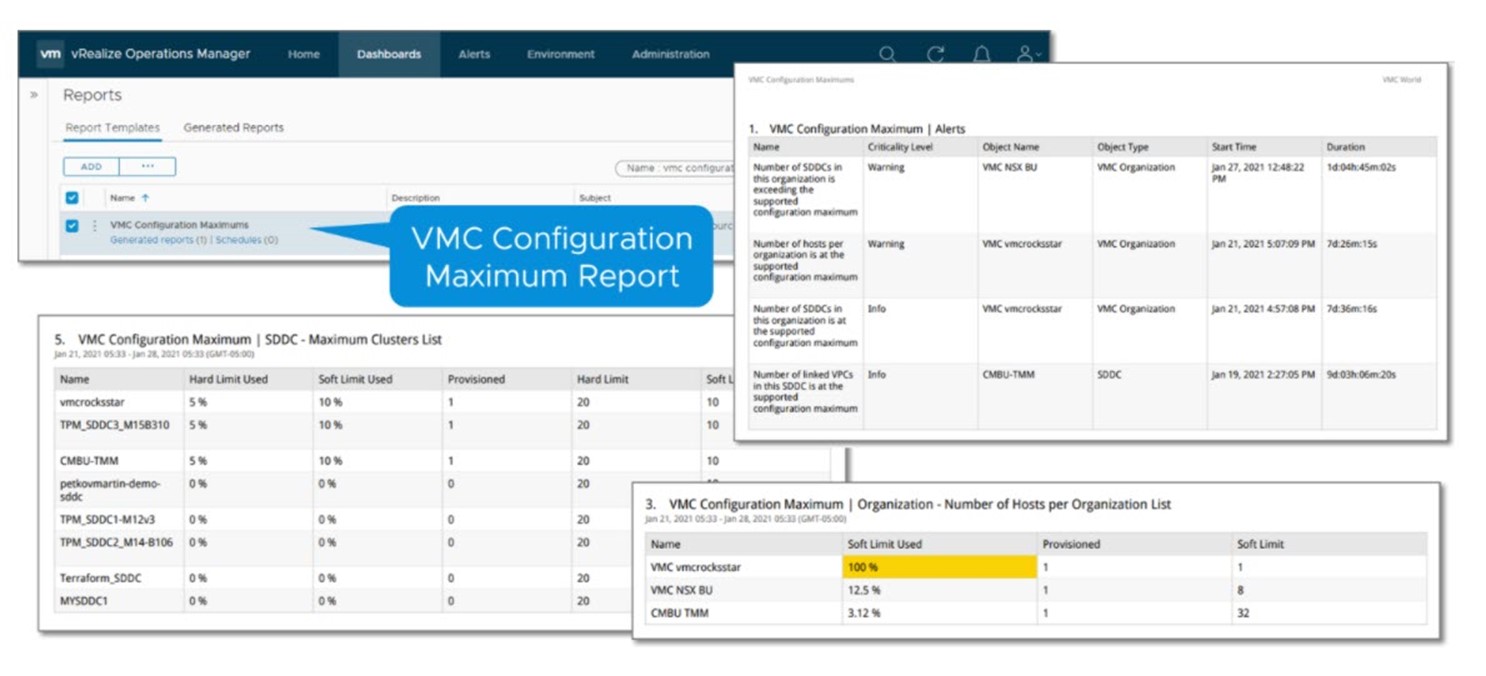This screenshot has height=676, width=1486.
Task: Expand the left navigation panel chevron
Action: coord(34,95)
